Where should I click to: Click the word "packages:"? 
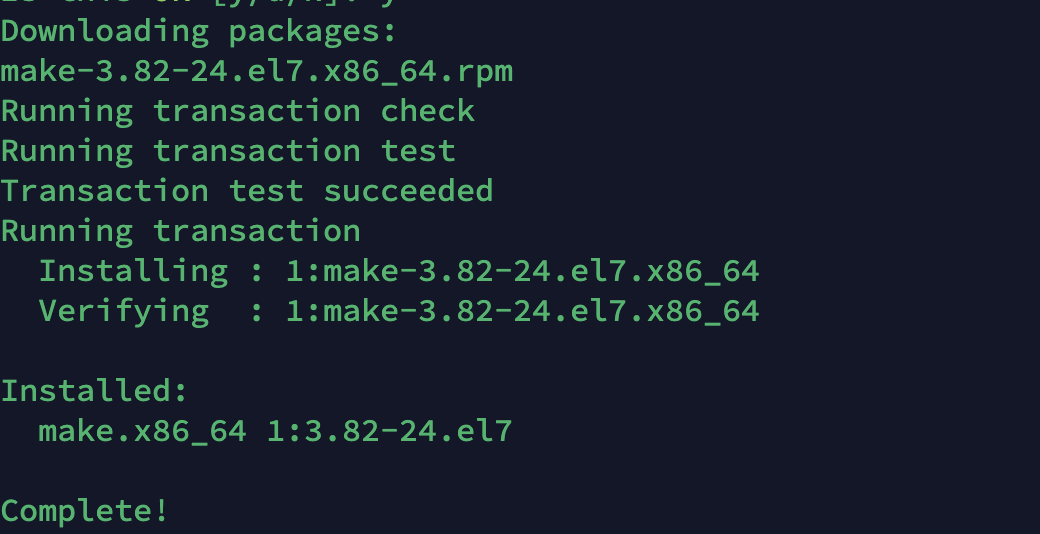tap(313, 31)
